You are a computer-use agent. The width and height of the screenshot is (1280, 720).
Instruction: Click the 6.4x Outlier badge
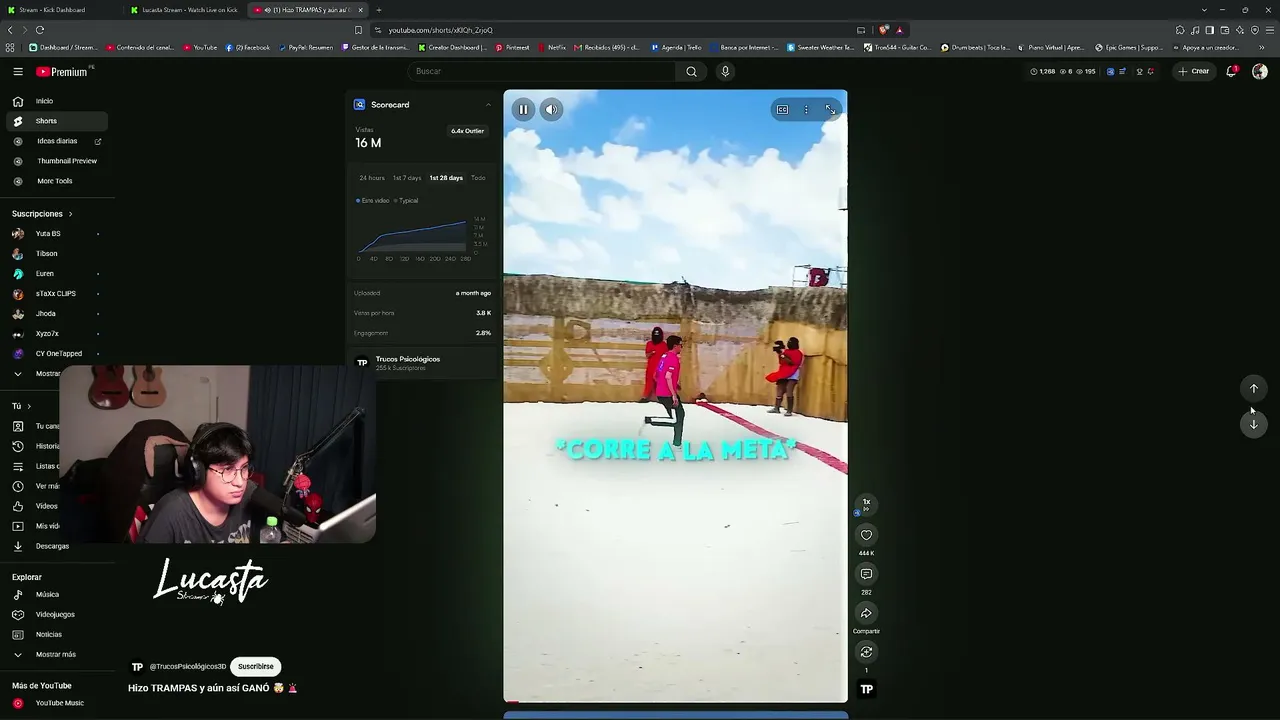click(x=467, y=131)
